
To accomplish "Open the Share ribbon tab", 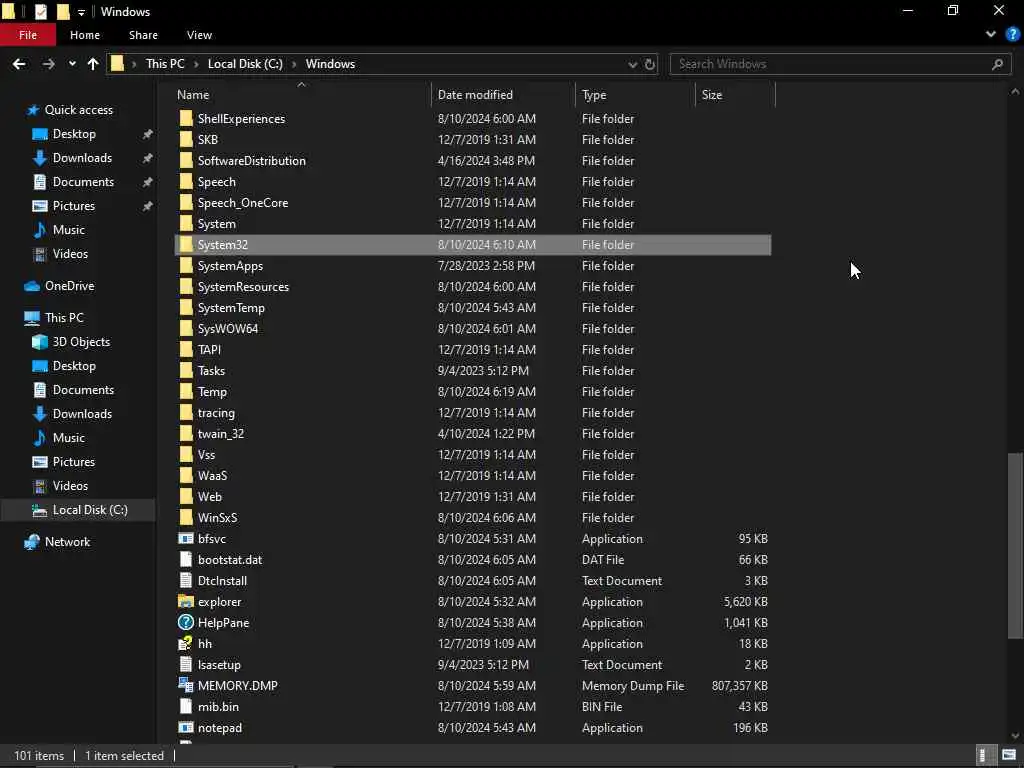I will [143, 35].
